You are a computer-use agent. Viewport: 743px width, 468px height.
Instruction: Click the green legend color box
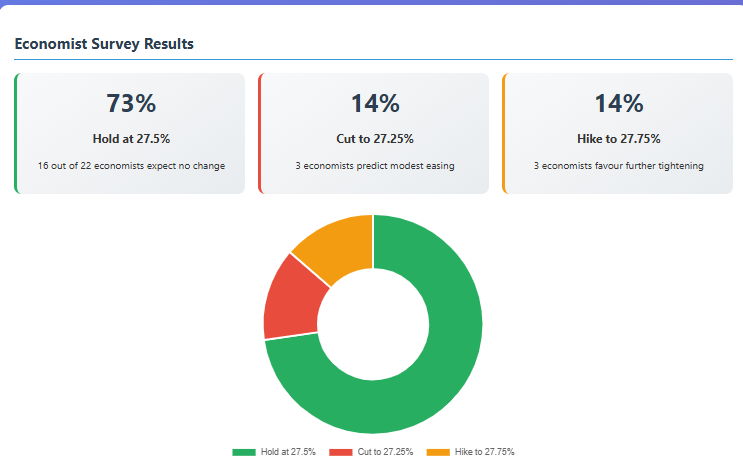244,452
